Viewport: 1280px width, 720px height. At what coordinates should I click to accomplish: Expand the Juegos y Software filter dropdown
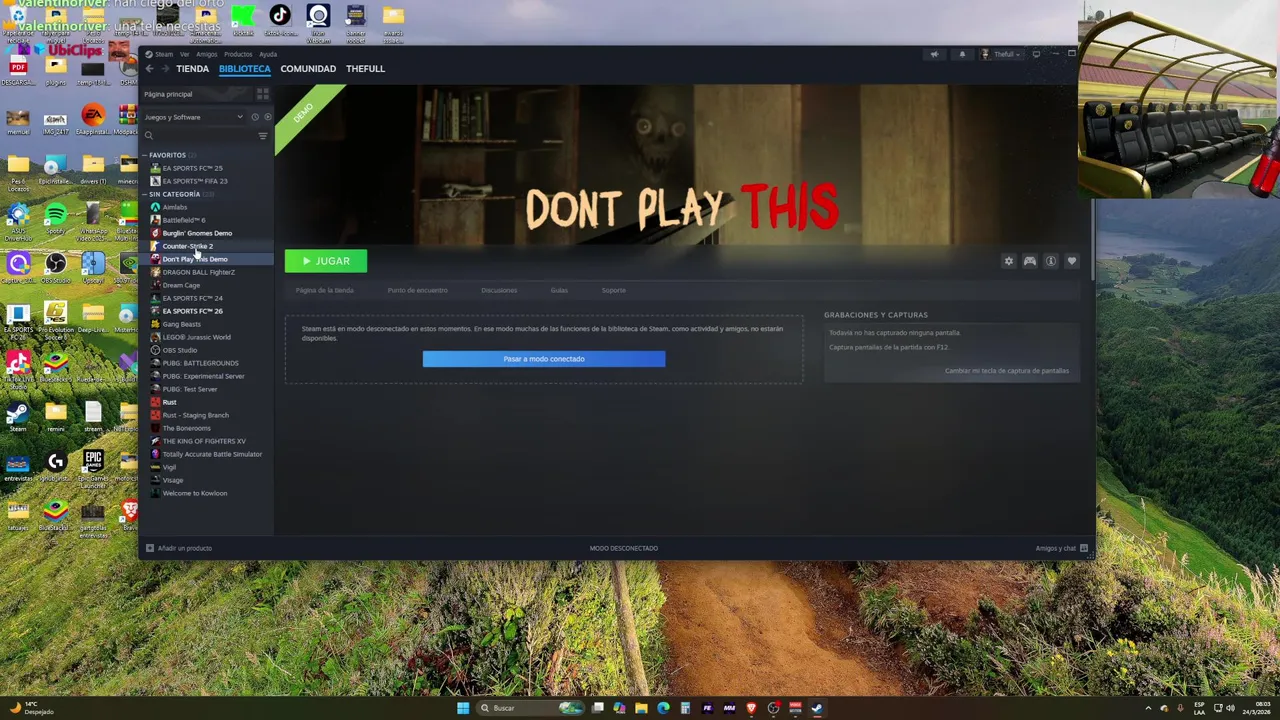pyautogui.click(x=194, y=117)
